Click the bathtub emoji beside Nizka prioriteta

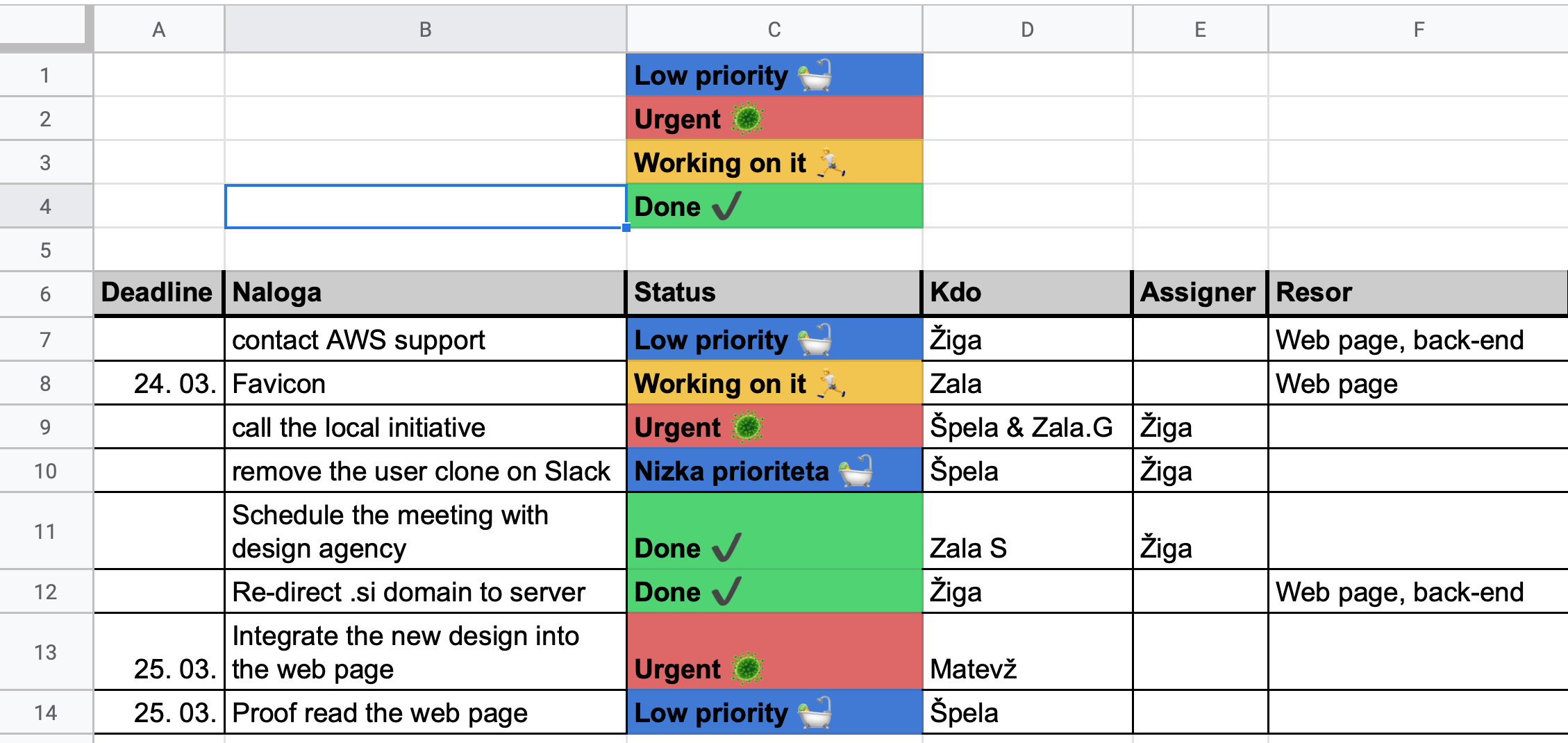[x=856, y=471]
